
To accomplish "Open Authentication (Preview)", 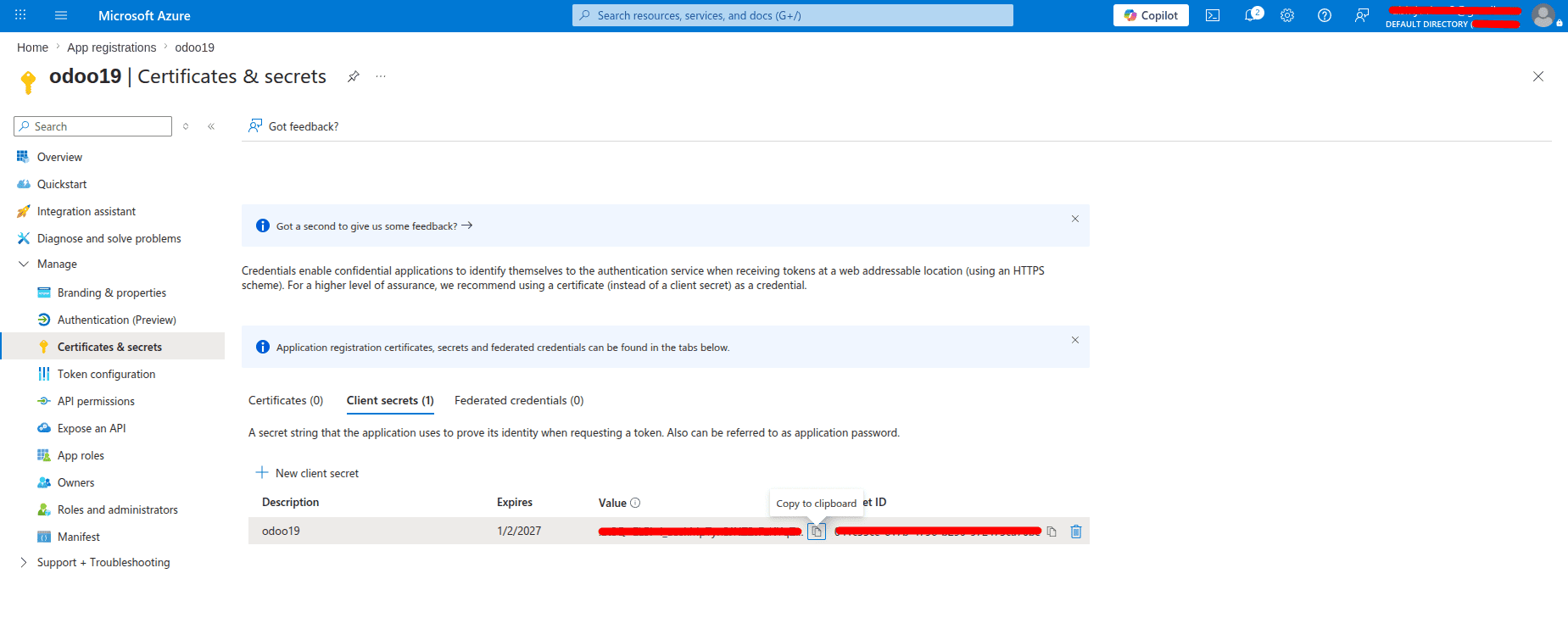I will 116,320.
